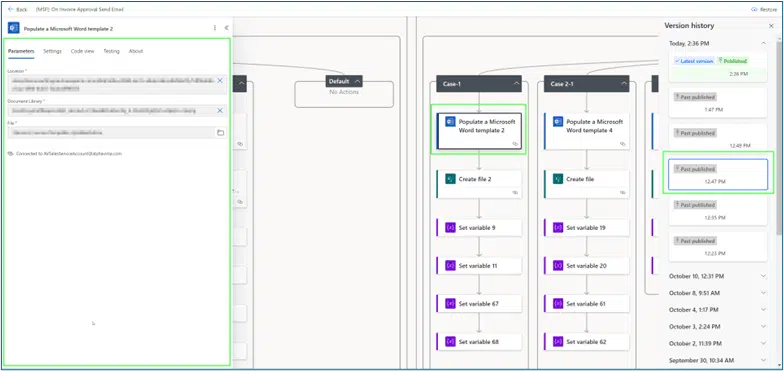Select the past published 12:23 PM version

718,246
